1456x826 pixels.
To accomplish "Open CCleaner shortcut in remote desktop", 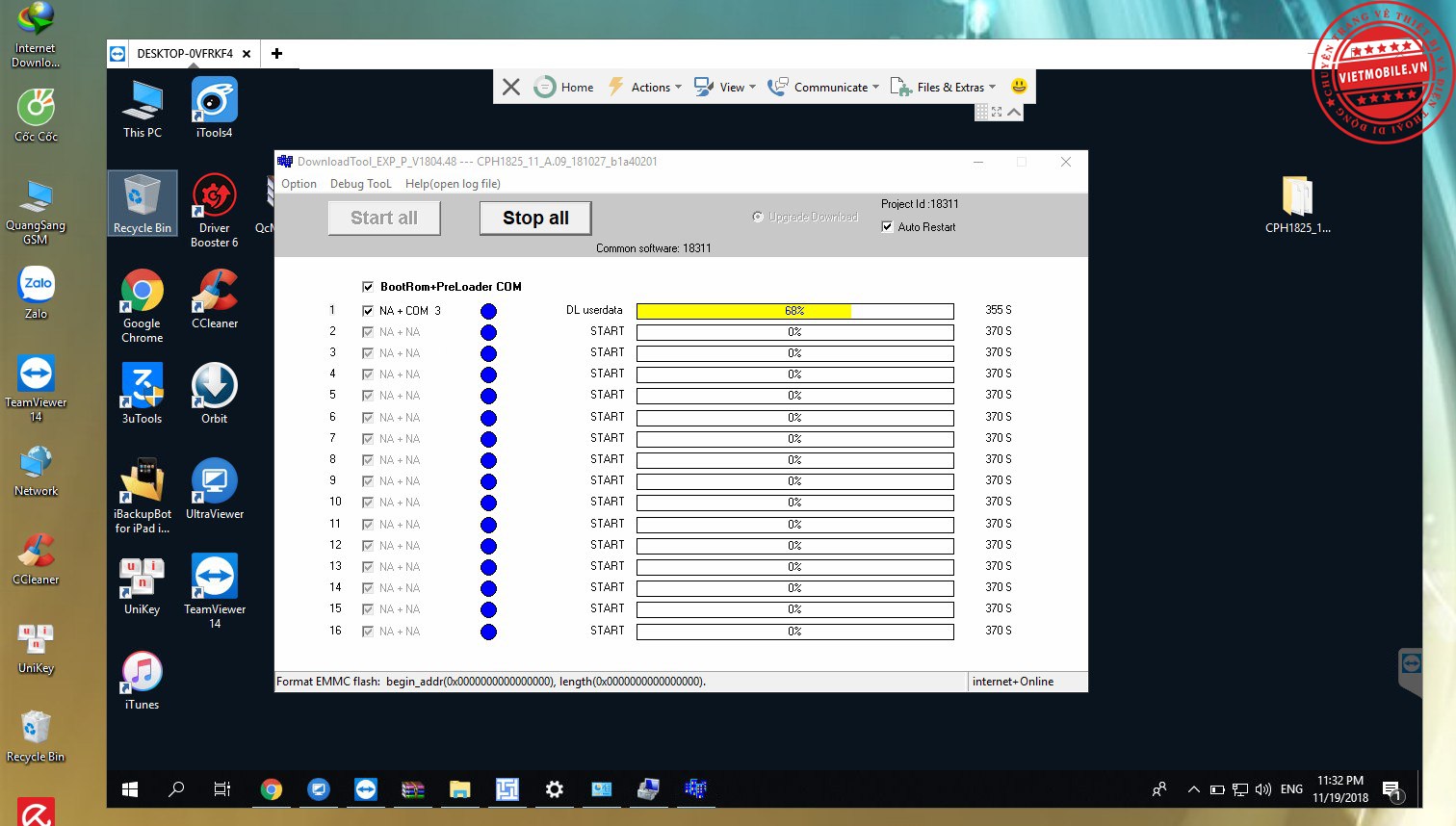I will point(214,298).
